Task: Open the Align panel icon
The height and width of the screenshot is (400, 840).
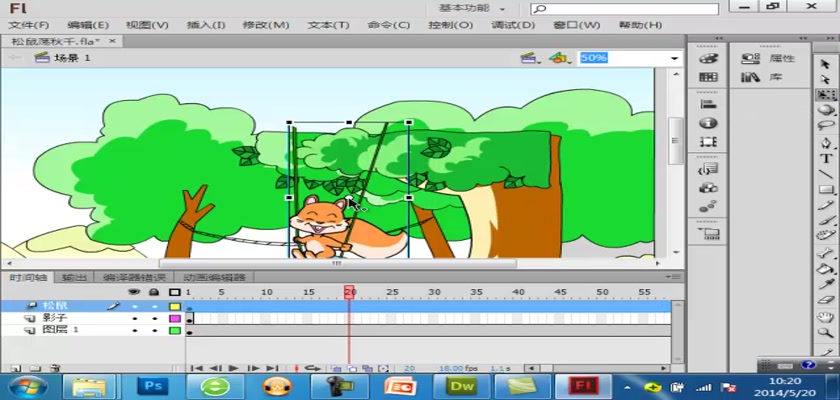Action: [x=708, y=104]
